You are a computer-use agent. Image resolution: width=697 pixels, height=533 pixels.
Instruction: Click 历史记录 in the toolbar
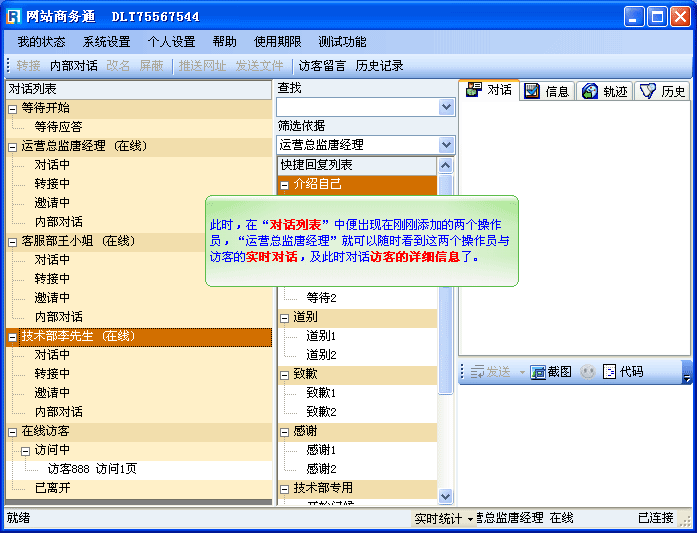[379, 66]
